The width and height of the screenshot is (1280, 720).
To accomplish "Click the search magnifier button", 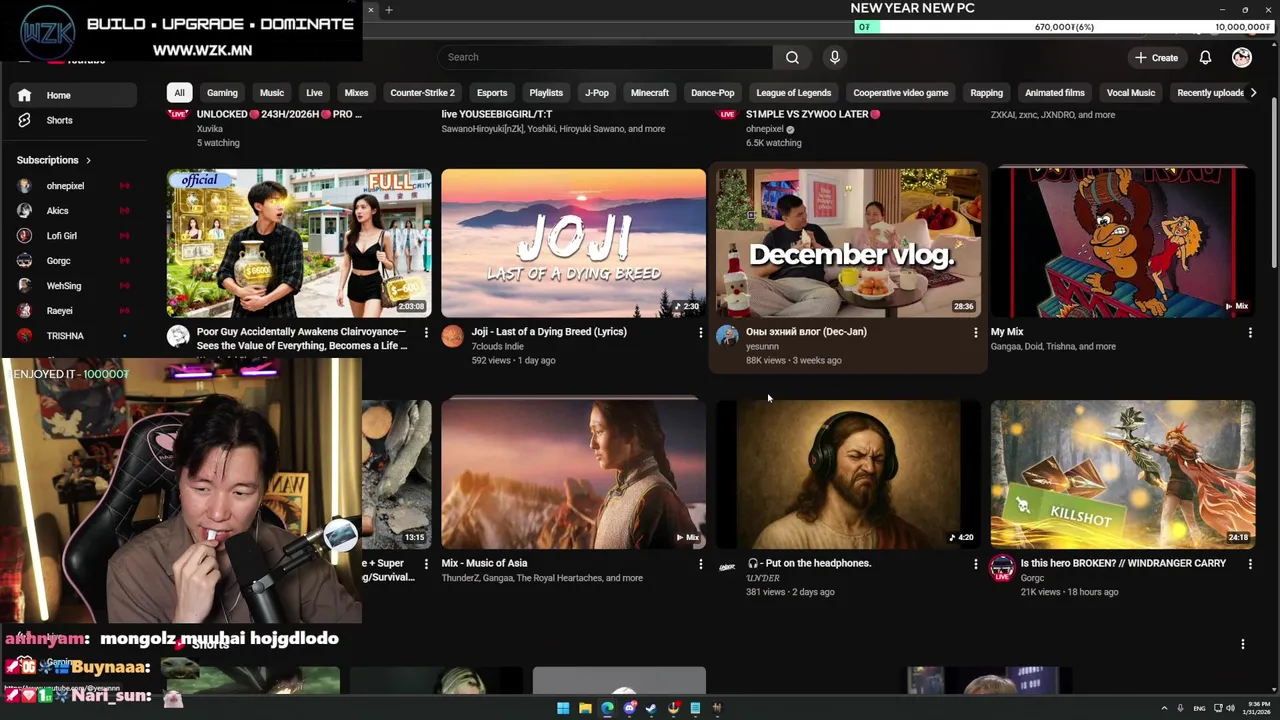I will click(792, 57).
